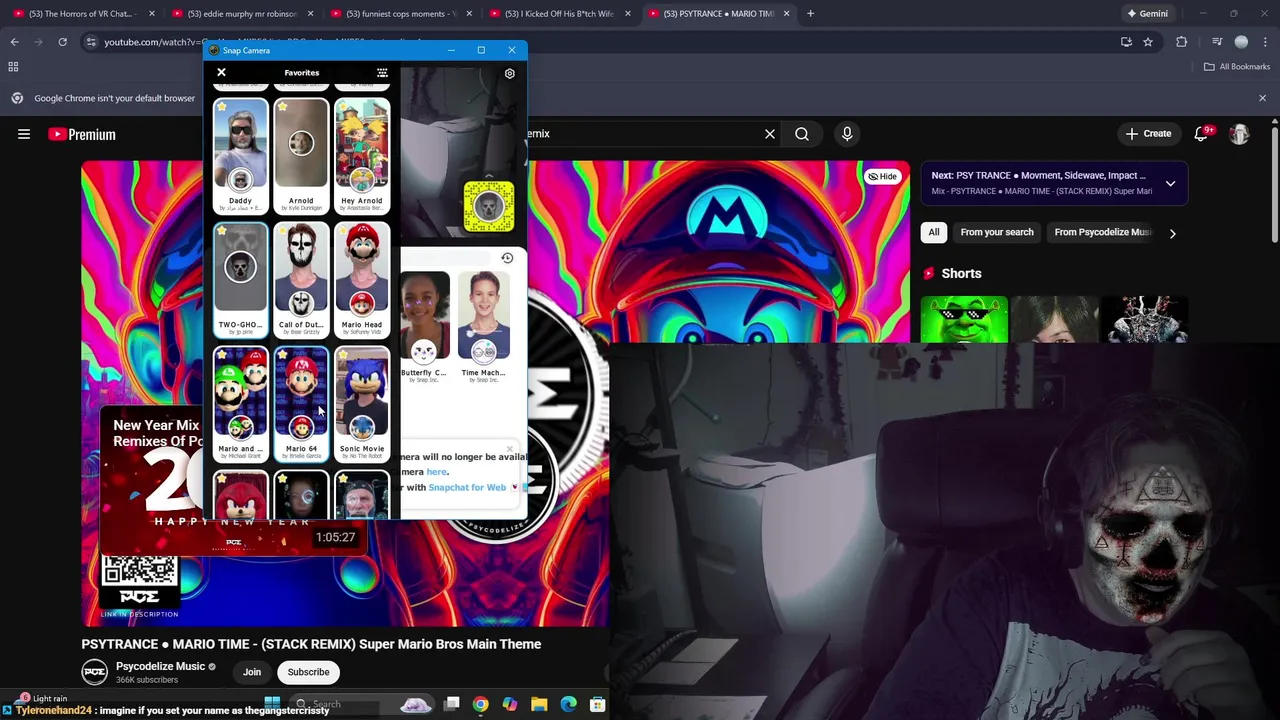Select the Butterfly C... lens
Viewport: 1280px width, 720px height.
coord(424,326)
